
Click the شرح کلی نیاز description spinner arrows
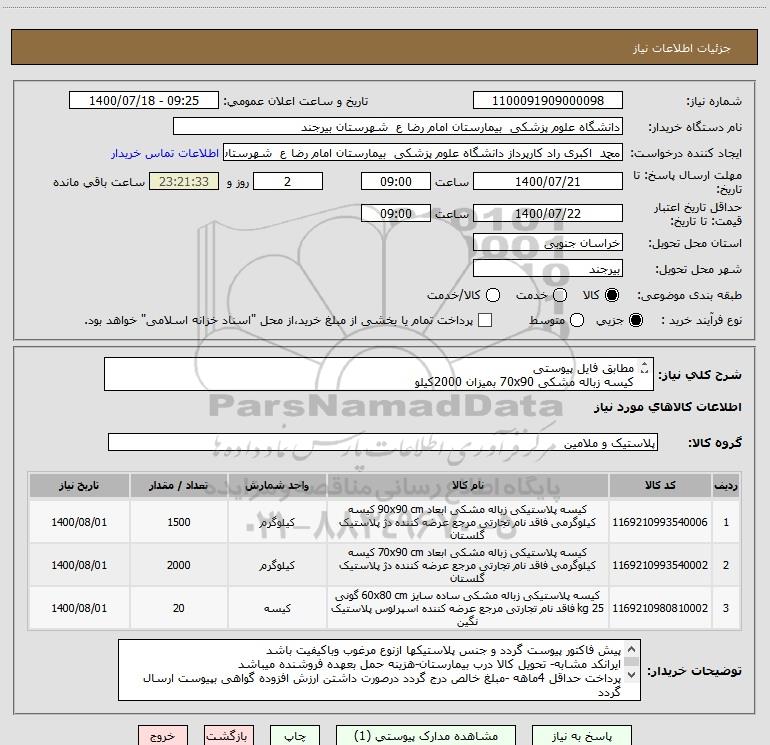tap(644, 367)
